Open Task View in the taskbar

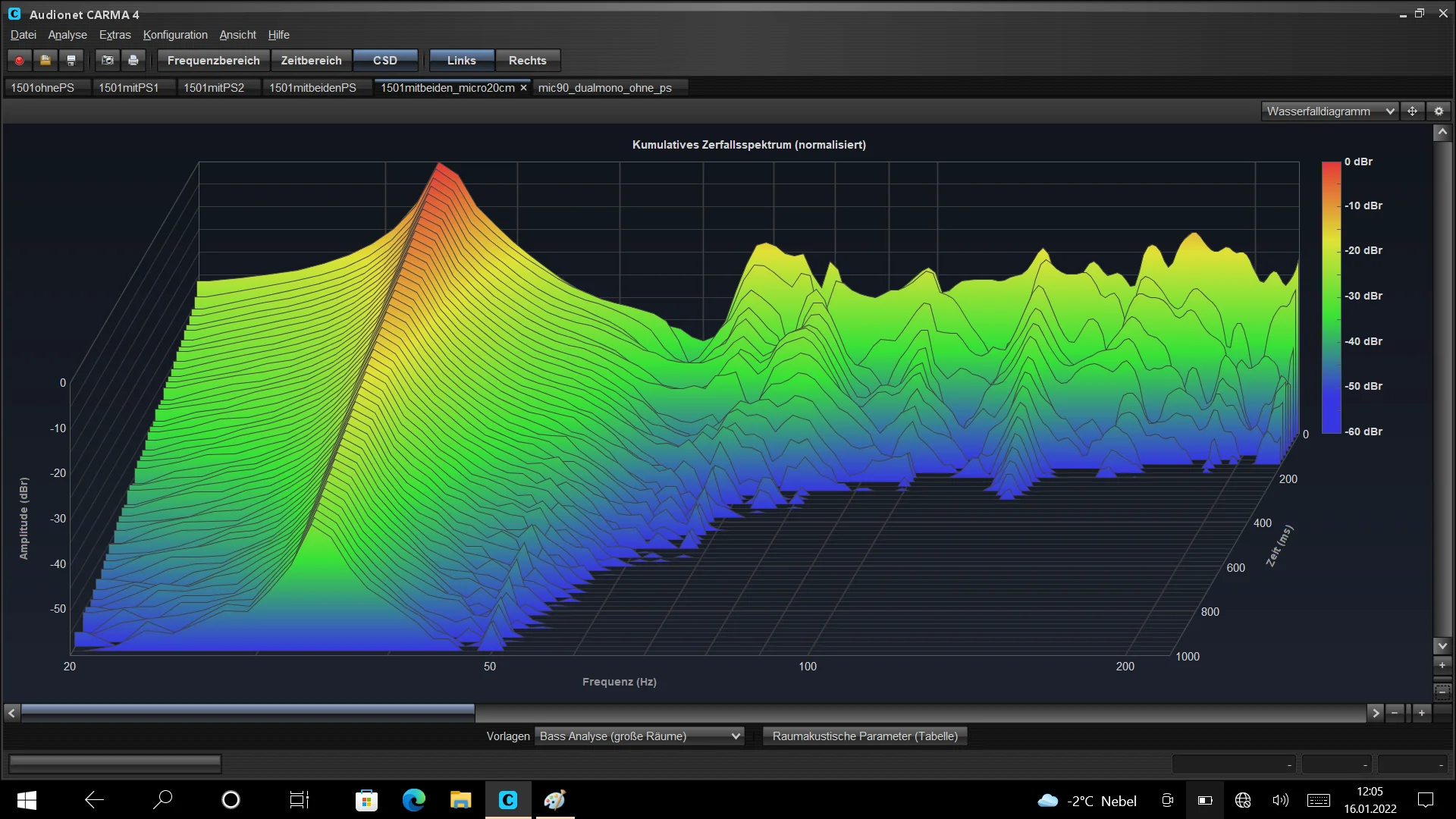click(x=300, y=800)
